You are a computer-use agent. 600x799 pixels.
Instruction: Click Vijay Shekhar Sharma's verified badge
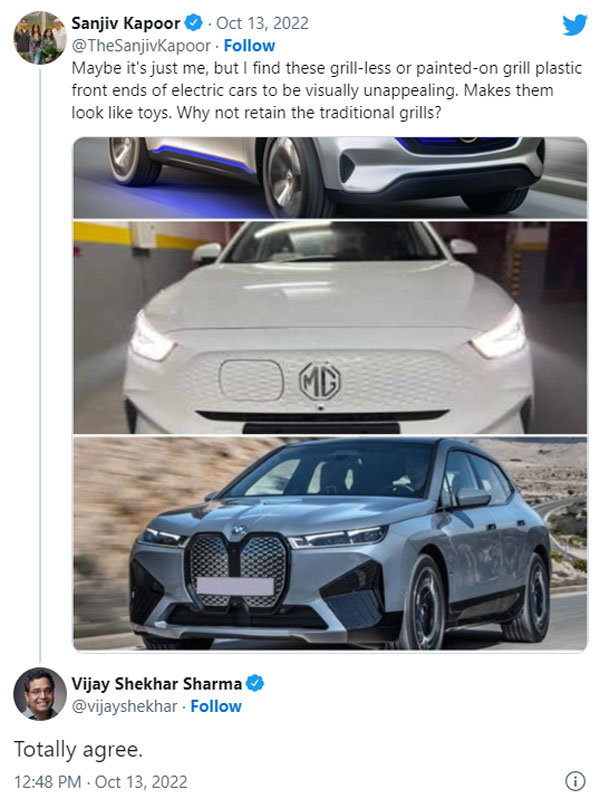pos(256,684)
